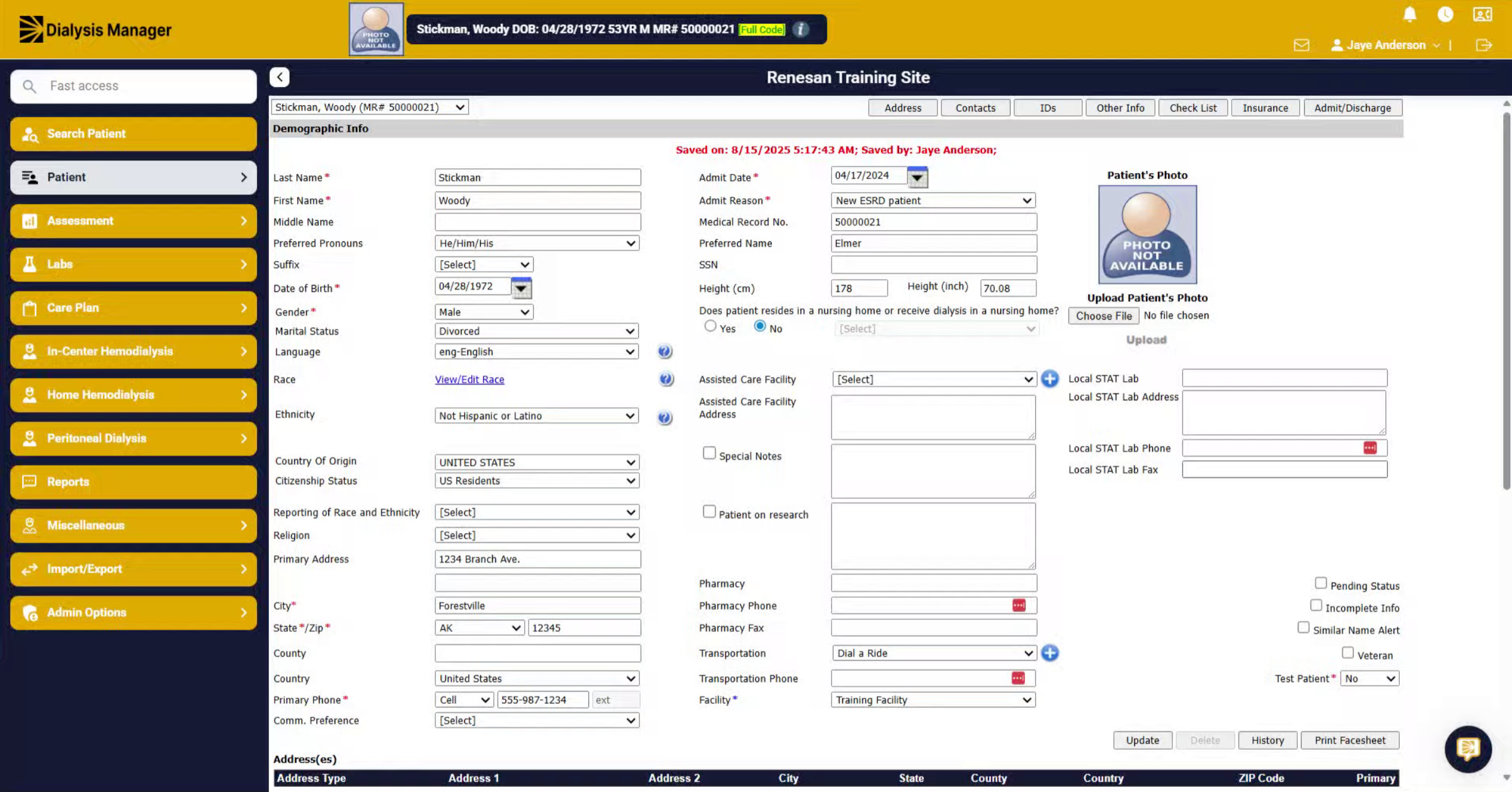Click the help icon next to Ethnicity

665,417
